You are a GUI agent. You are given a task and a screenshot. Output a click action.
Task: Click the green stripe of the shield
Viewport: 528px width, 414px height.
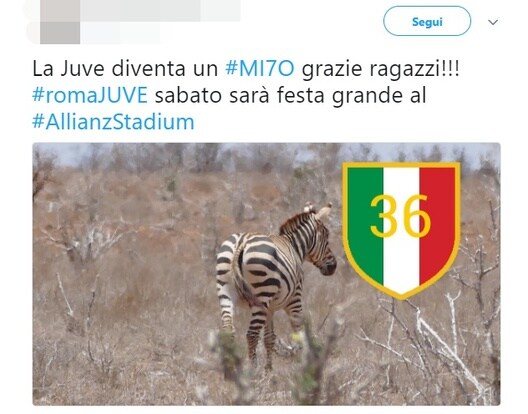[366, 222]
